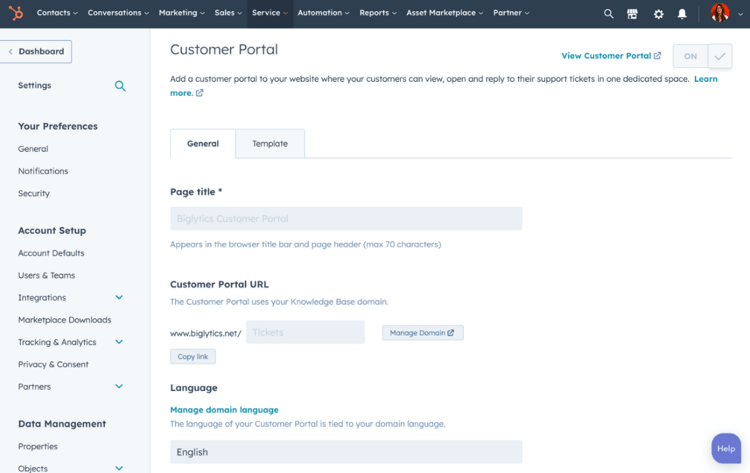
Task: Open the marketplace storefront icon
Action: pos(632,14)
